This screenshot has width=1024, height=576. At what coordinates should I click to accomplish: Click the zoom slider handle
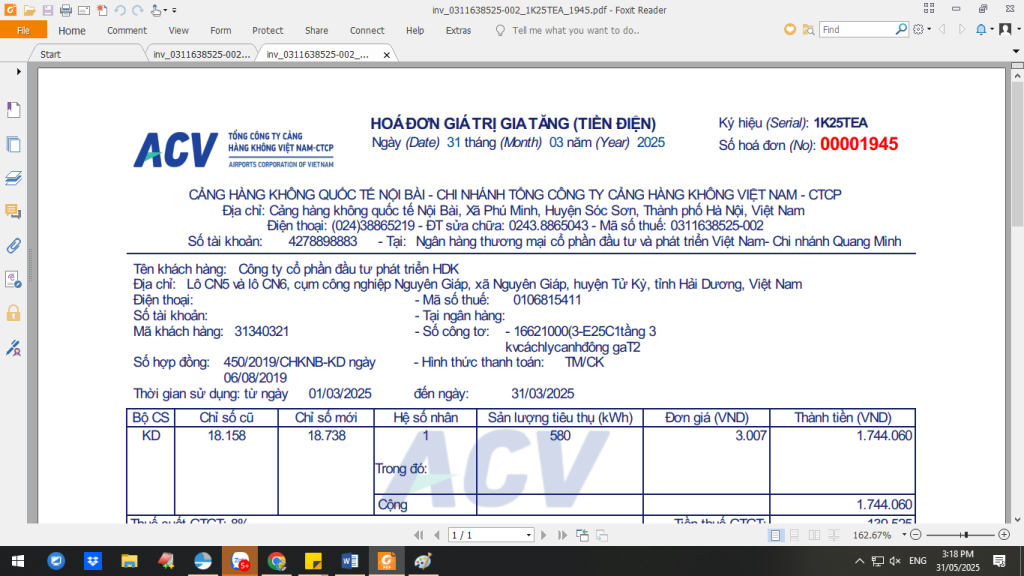[965, 535]
